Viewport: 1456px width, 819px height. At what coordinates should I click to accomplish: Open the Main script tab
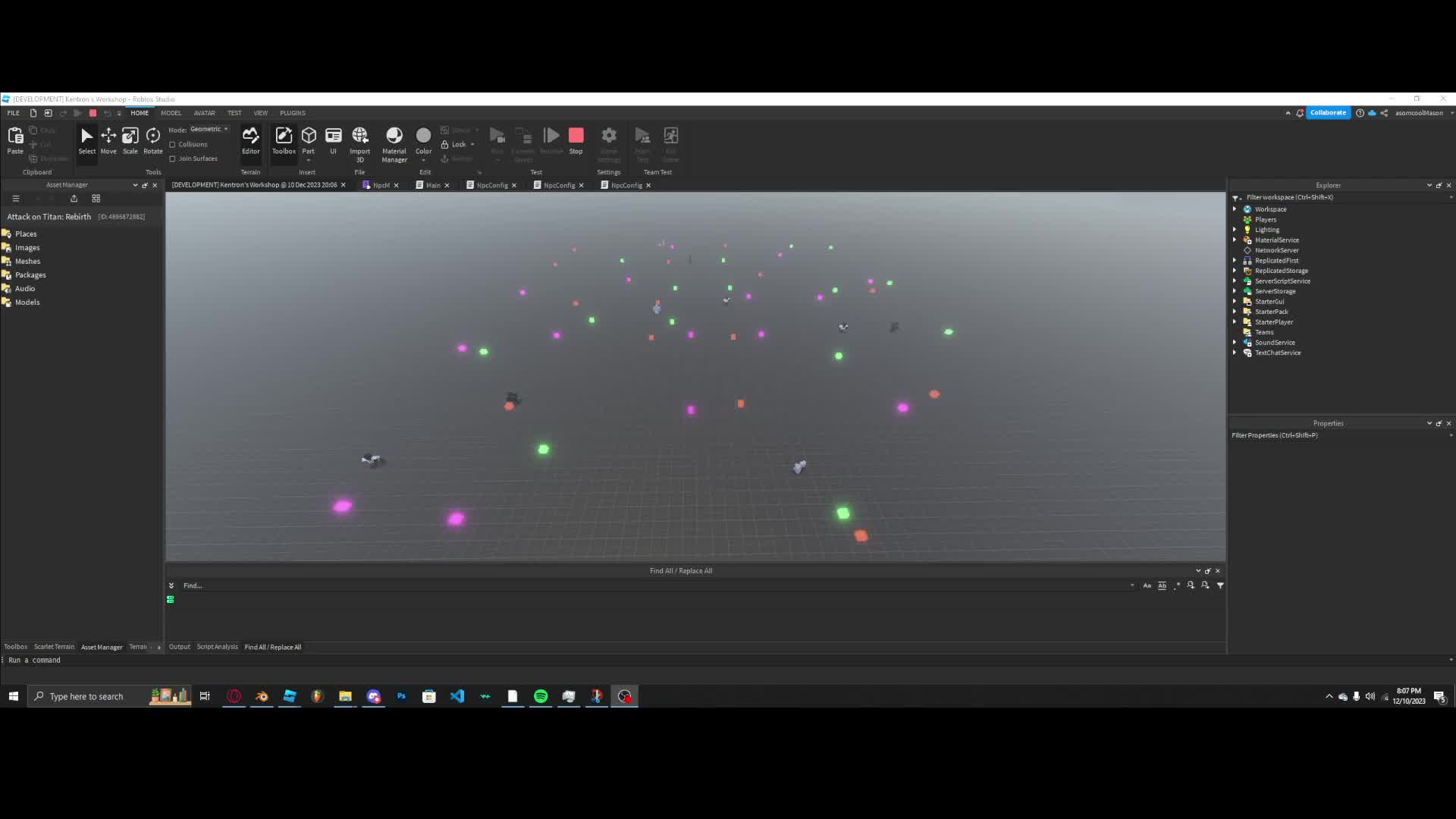[x=432, y=184]
